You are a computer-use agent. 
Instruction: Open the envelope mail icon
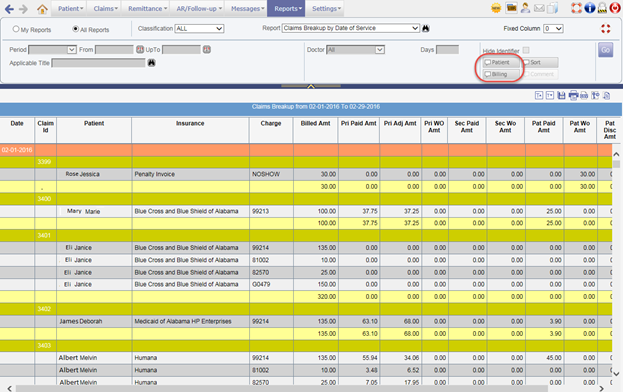539,8
